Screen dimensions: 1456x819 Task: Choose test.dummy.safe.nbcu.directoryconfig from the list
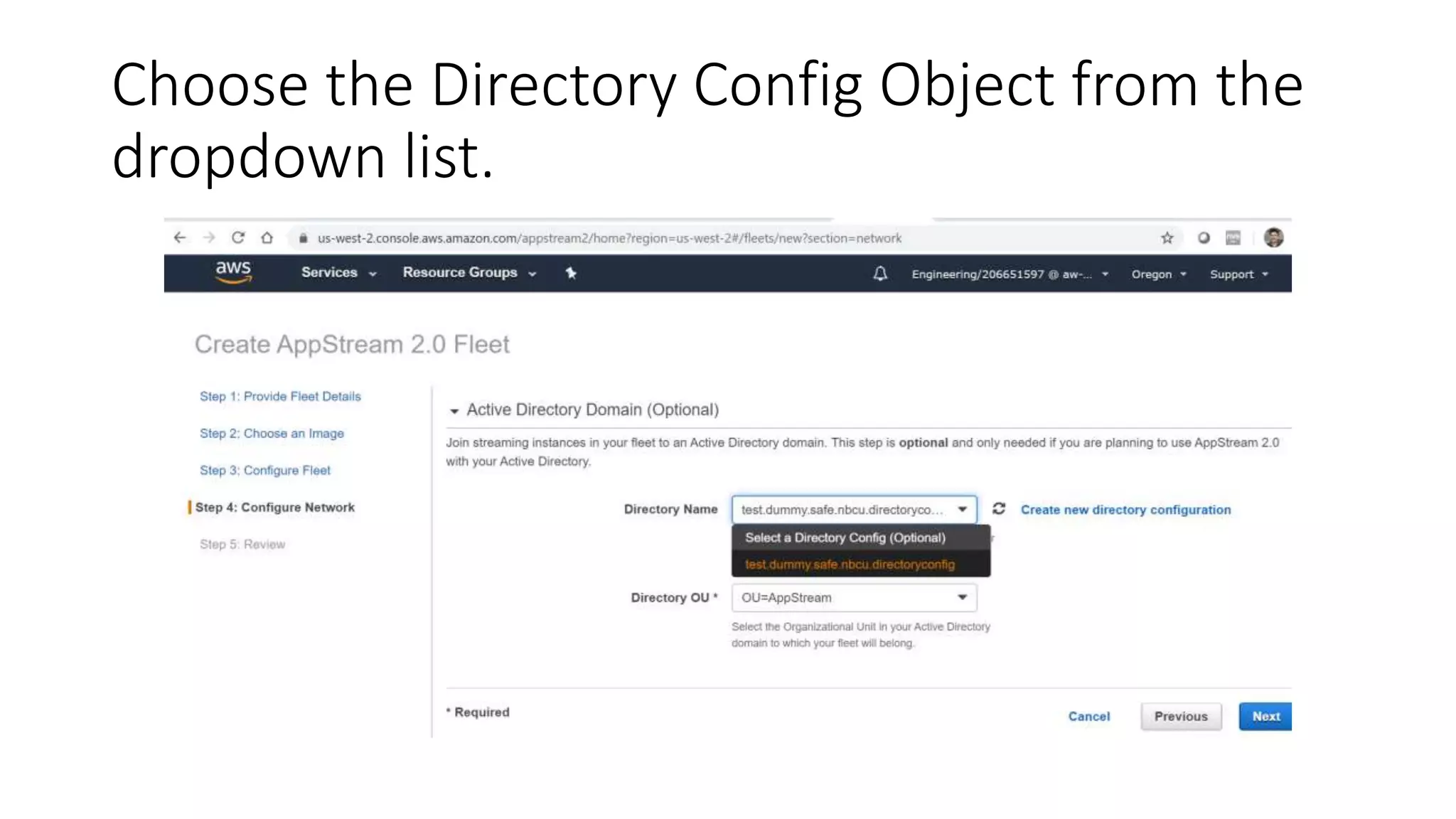tap(860, 564)
